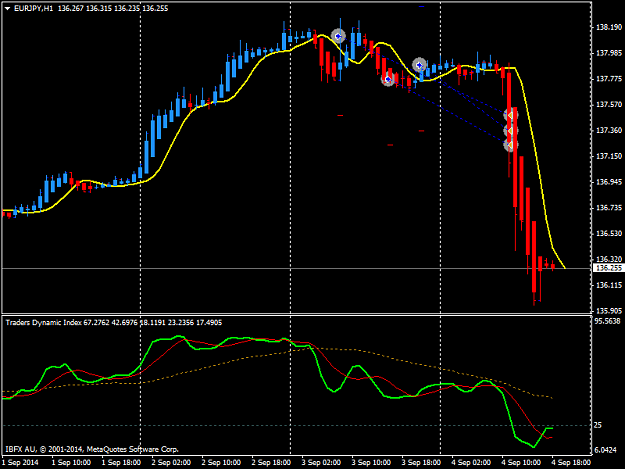The image size is (625, 469).
Task: Click the 137.150 price axis label
Action: click(x=609, y=156)
